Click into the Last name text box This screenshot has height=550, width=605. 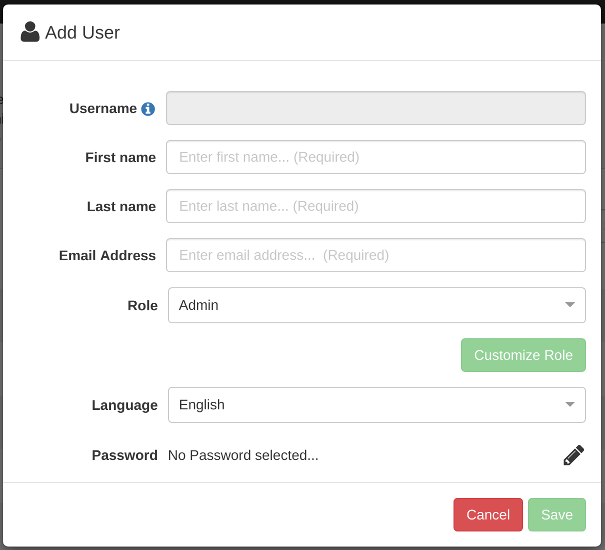pyautogui.click(x=375, y=206)
